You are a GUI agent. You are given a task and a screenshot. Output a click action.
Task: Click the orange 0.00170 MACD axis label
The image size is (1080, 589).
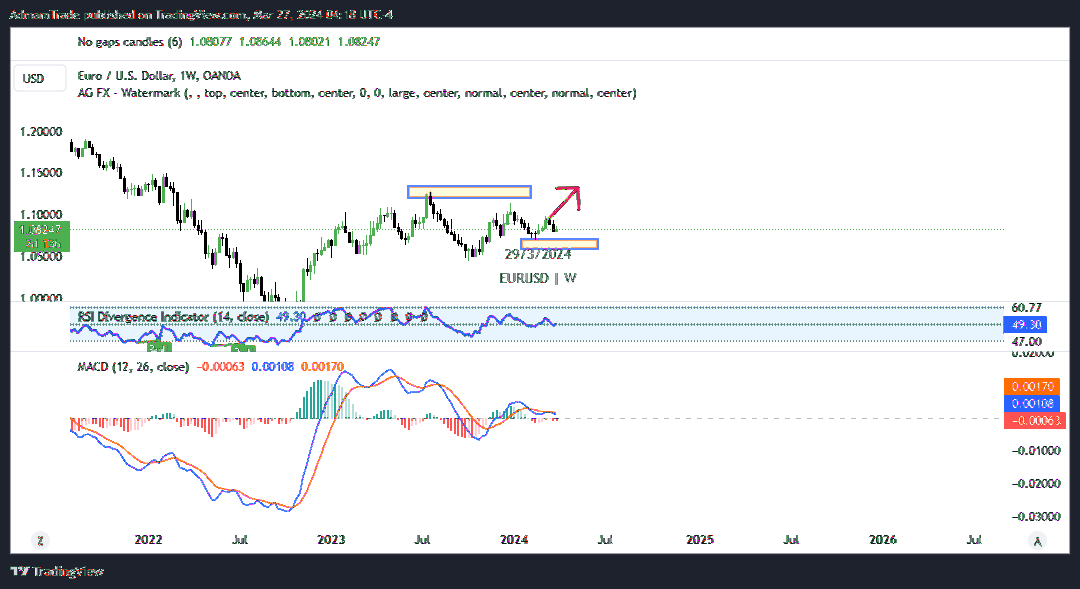pos(1032,386)
